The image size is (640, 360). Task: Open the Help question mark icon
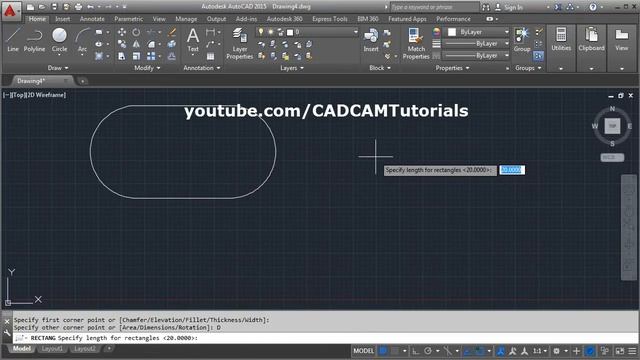[x=593, y=7]
